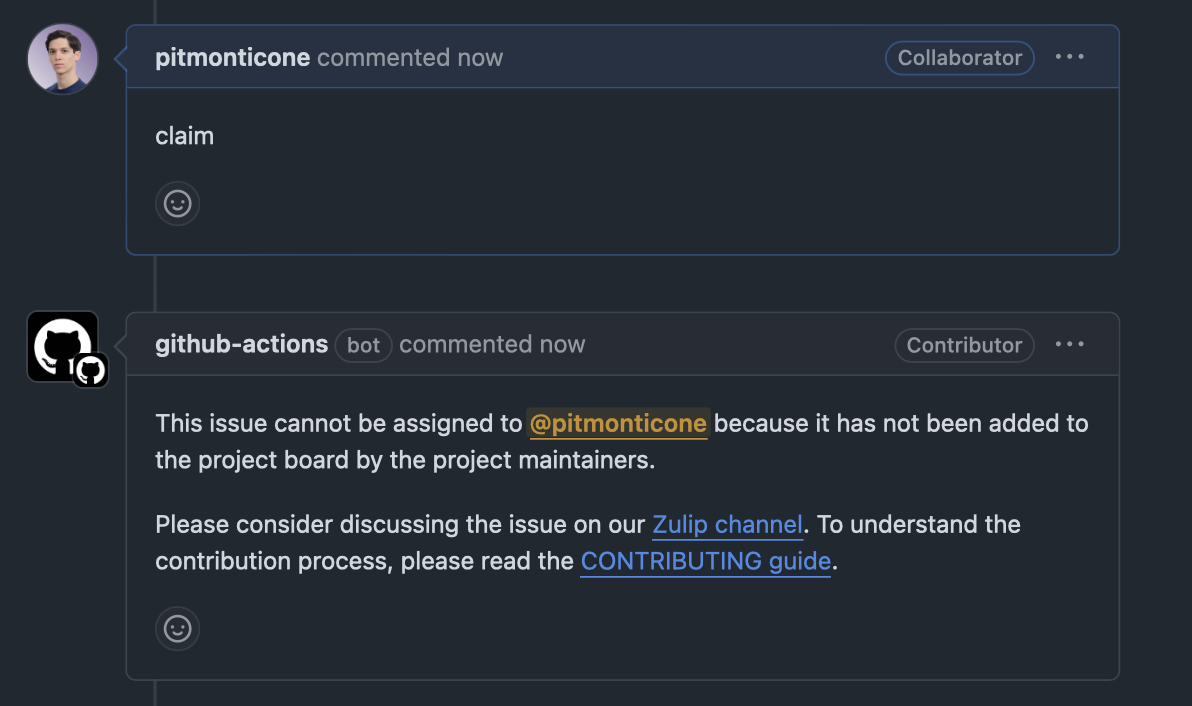Click the Collaborator badge

(959, 58)
